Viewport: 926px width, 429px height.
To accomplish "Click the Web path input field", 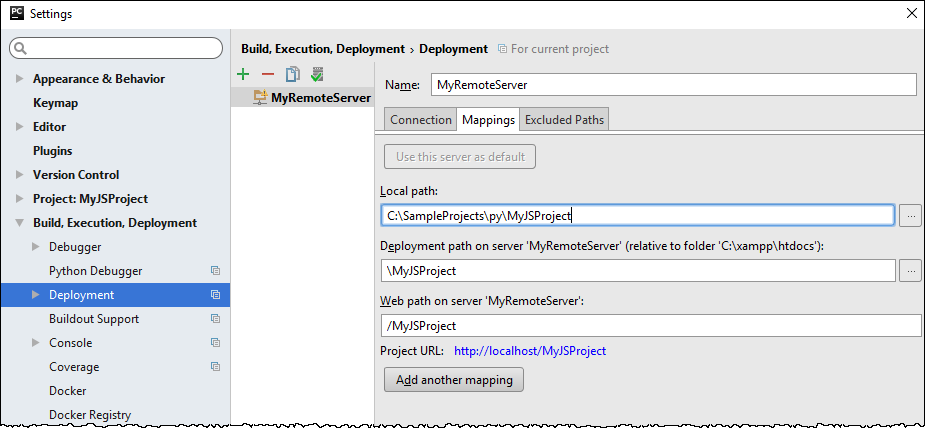I will click(x=651, y=326).
